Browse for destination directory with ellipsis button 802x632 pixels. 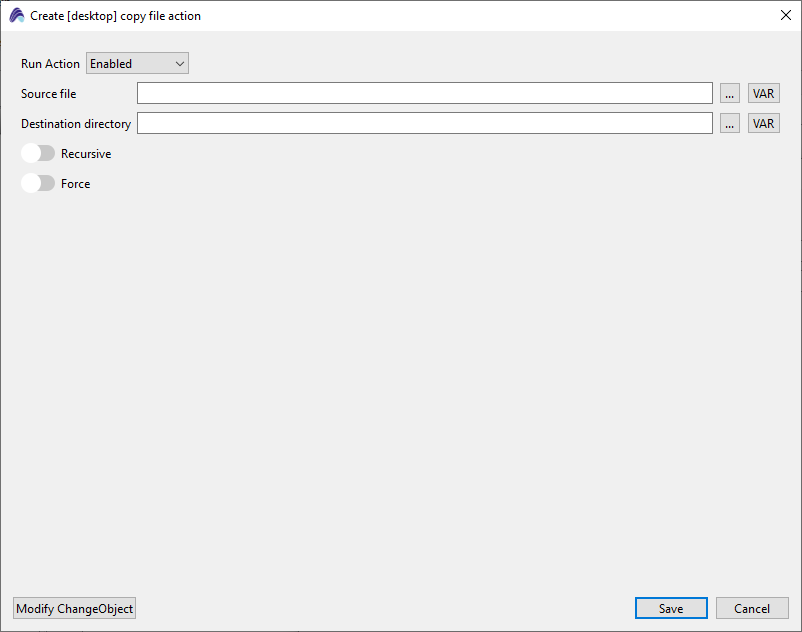tap(730, 124)
